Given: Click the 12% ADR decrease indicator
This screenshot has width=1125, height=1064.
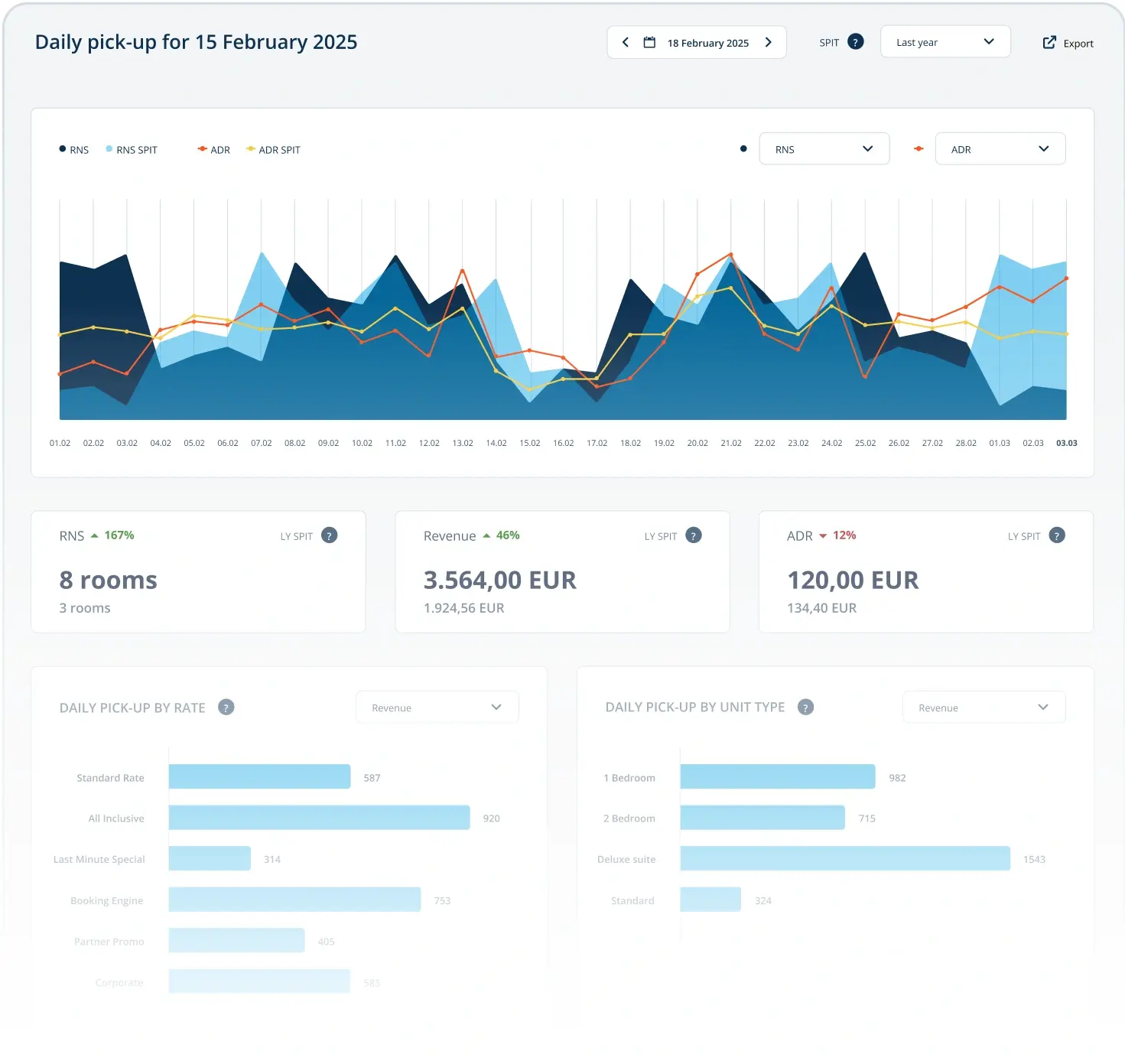Looking at the screenshot, I should pos(837,535).
